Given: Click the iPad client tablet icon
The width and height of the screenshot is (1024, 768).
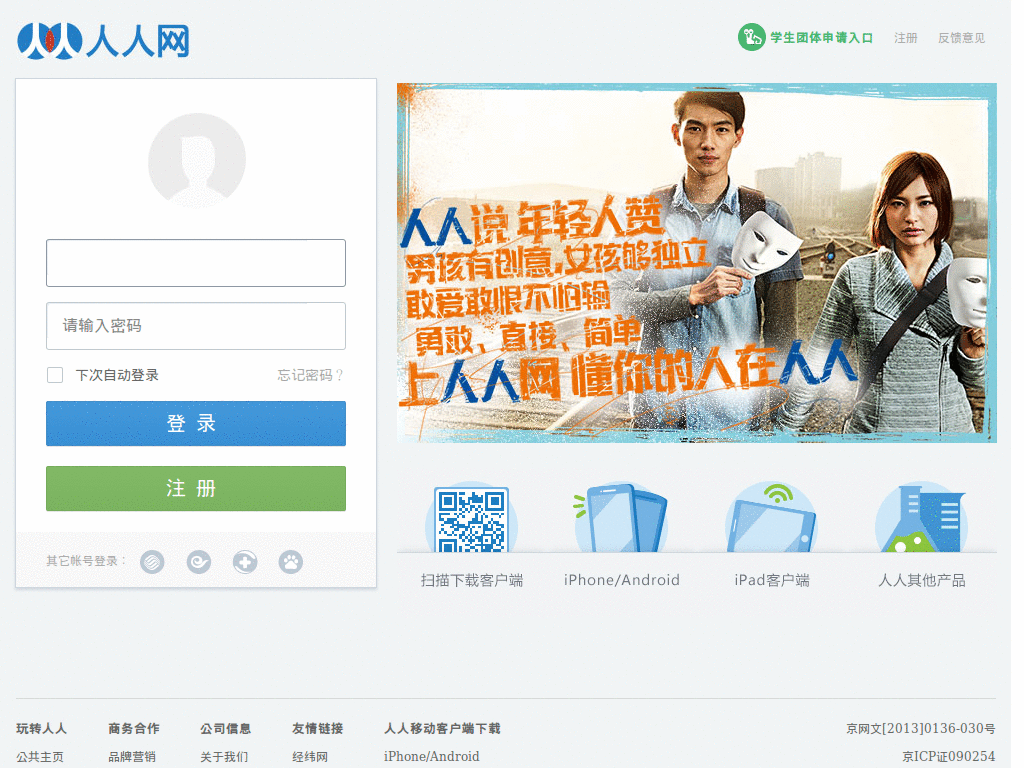Looking at the screenshot, I should [x=771, y=518].
